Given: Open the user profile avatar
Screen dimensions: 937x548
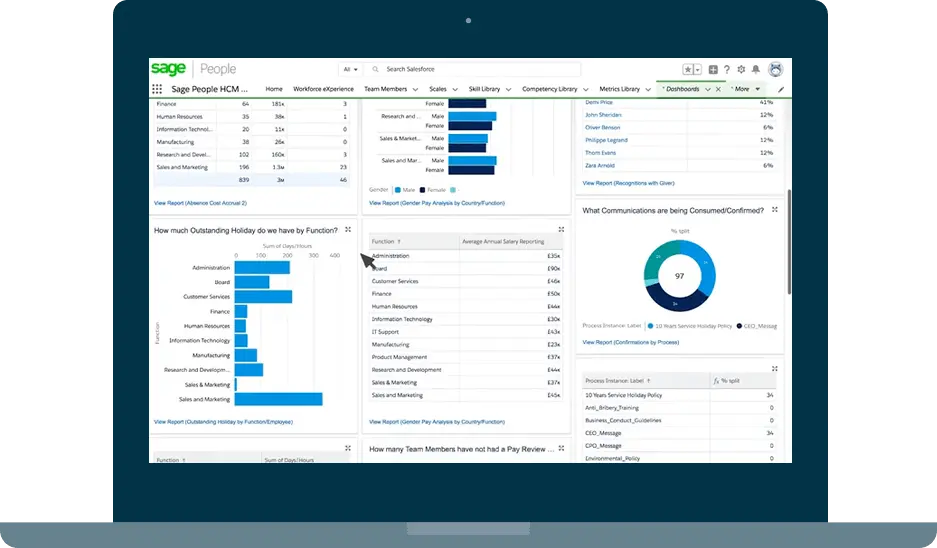Looking at the screenshot, I should (x=776, y=69).
